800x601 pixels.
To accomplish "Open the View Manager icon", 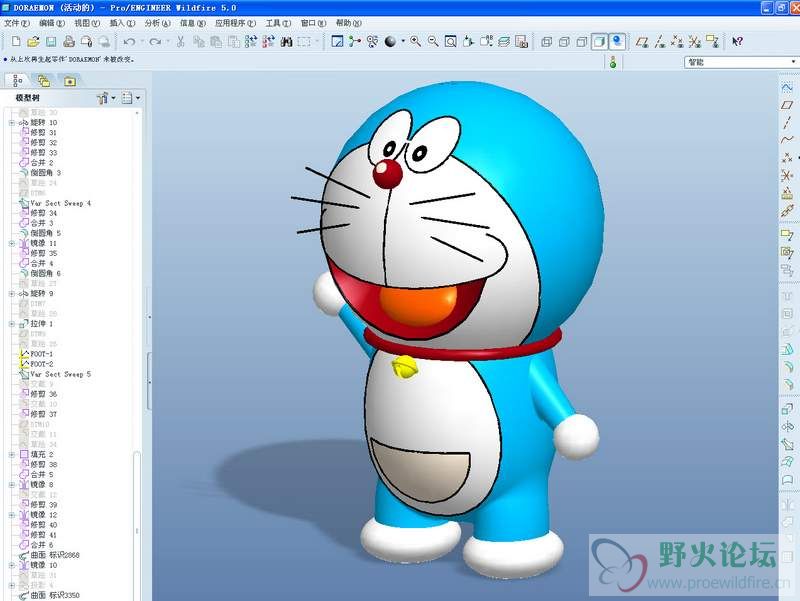I will tap(521, 42).
